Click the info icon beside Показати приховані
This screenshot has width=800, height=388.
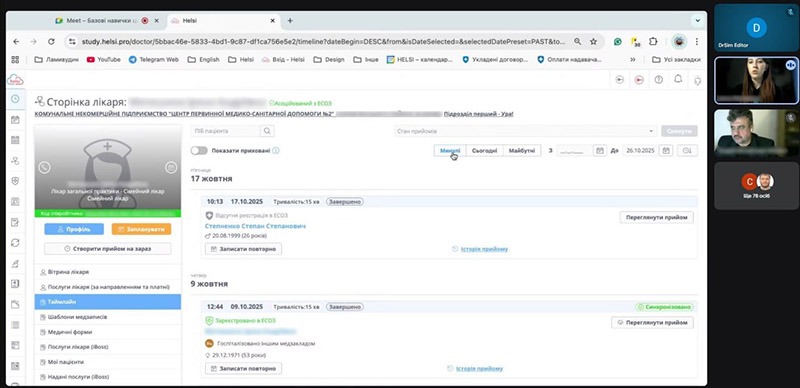coord(276,151)
